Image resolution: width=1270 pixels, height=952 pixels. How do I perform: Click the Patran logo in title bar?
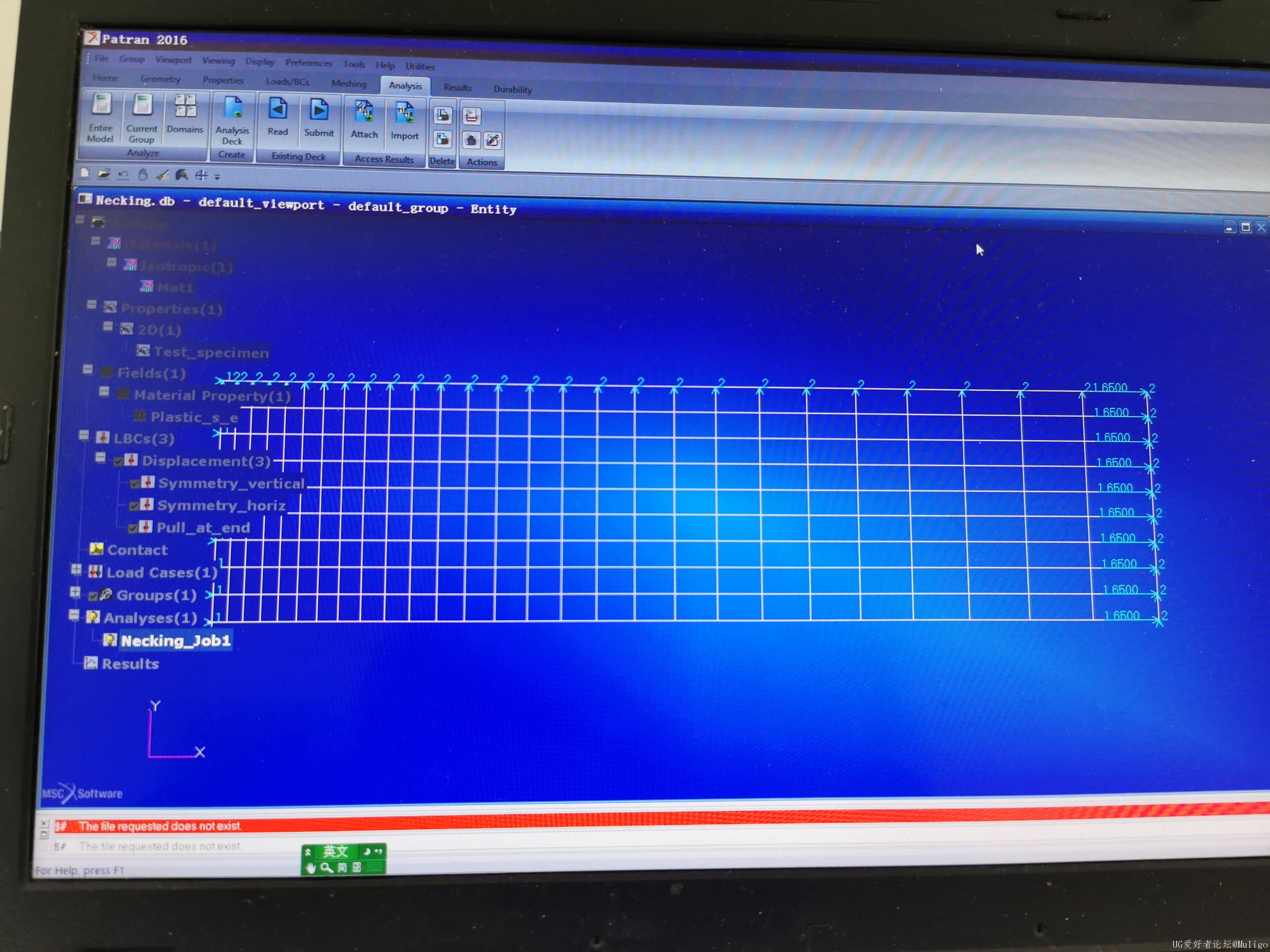pyautogui.click(x=92, y=38)
